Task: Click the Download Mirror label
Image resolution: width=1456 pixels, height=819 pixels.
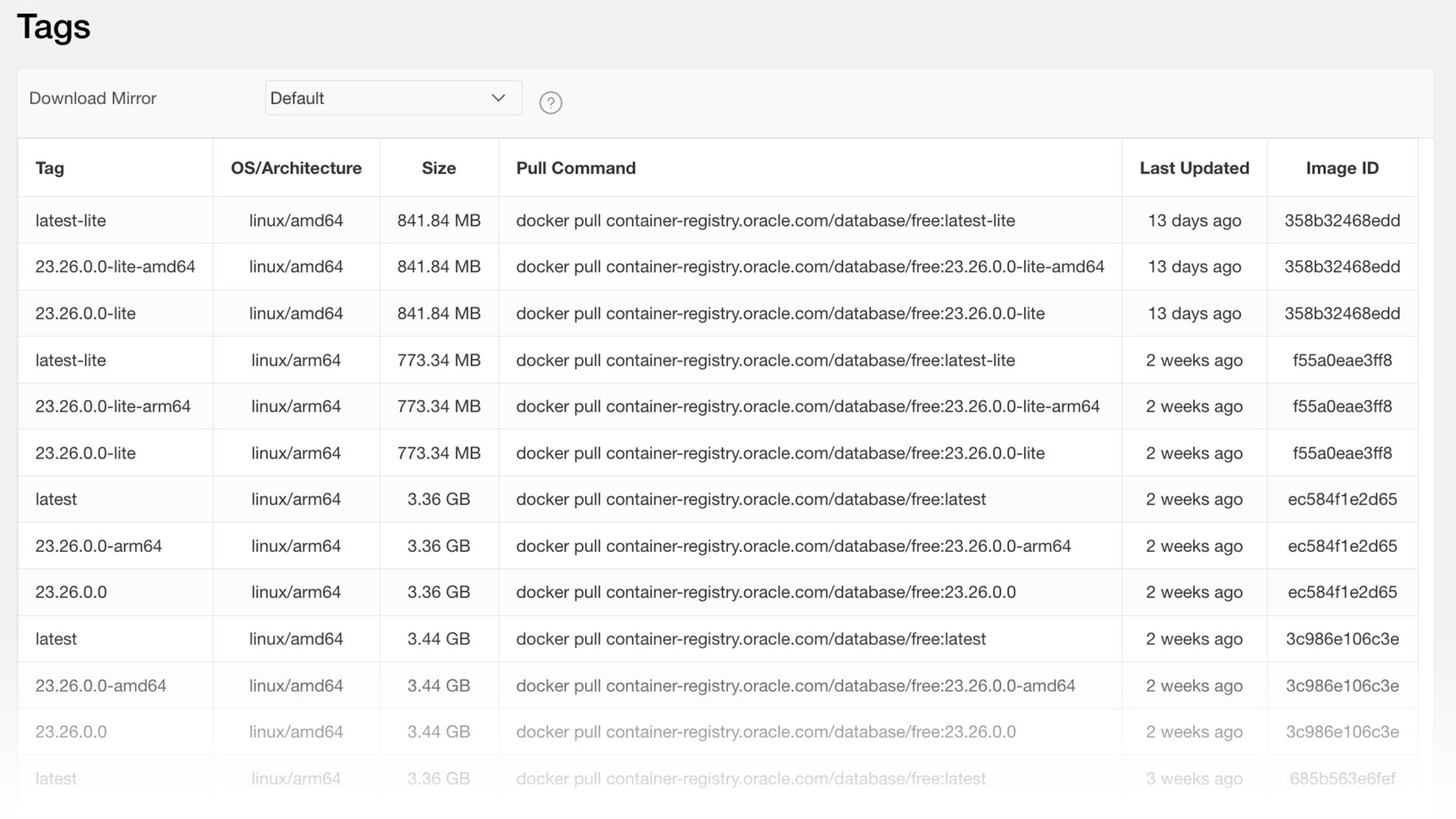Action: pos(93,99)
